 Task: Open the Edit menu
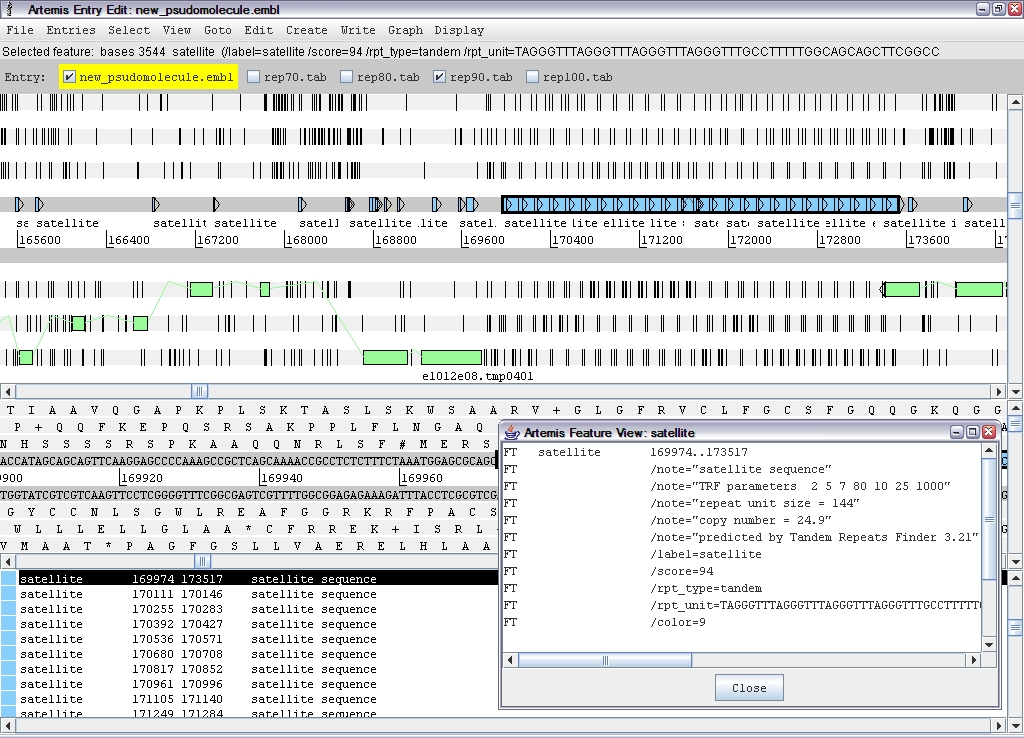pos(259,30)
